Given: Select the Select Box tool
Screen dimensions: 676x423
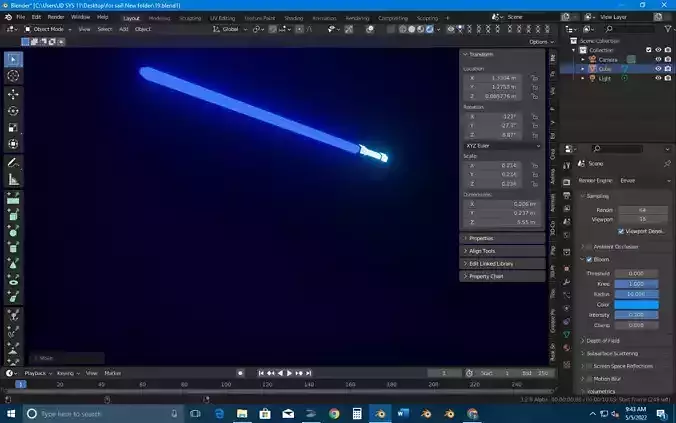Looking at the screenshot, I should (x=13, y=59).
